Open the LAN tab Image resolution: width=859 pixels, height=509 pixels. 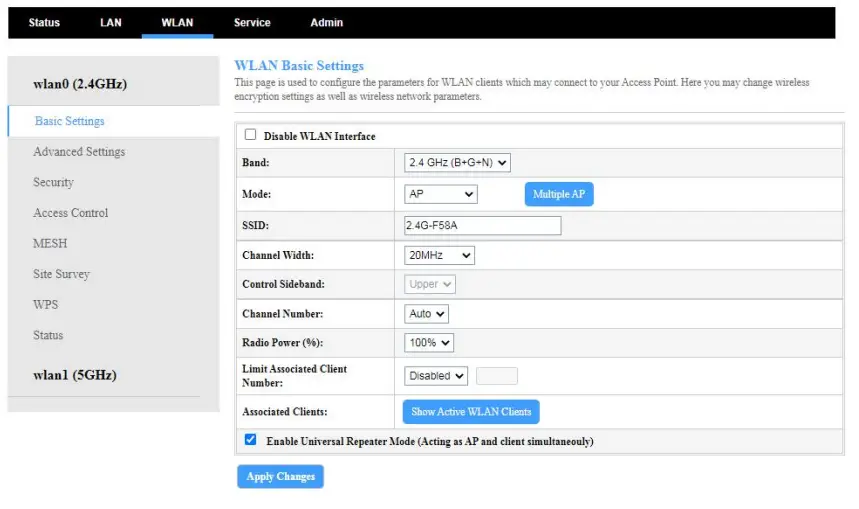[110, 22]
